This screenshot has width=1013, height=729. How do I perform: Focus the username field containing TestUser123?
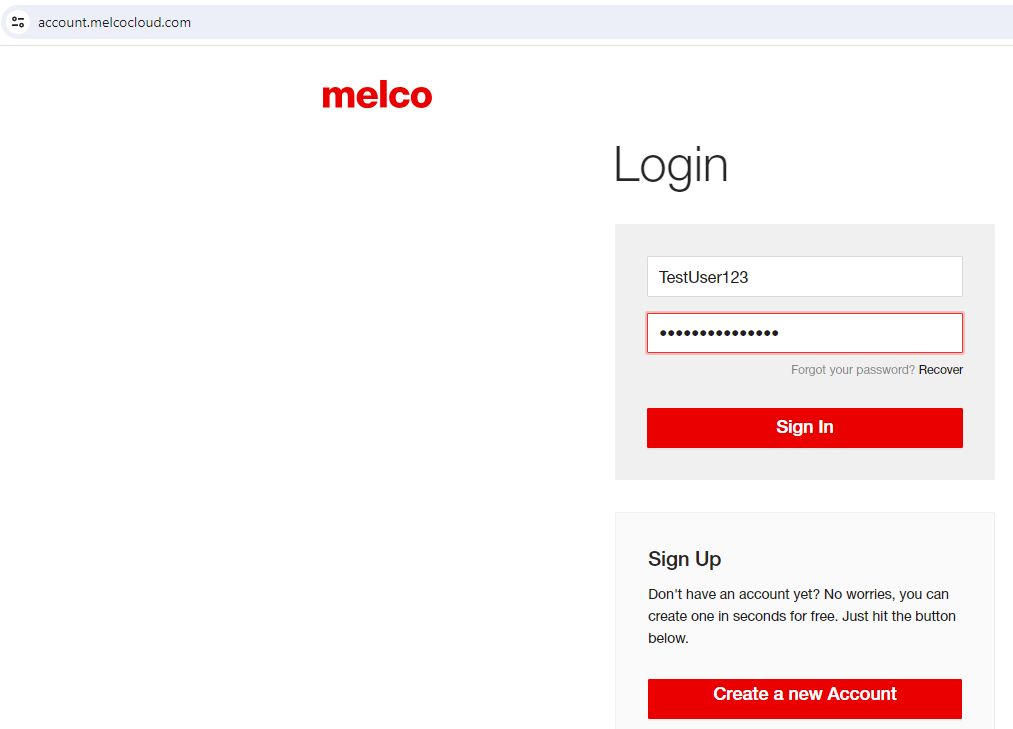804,277
